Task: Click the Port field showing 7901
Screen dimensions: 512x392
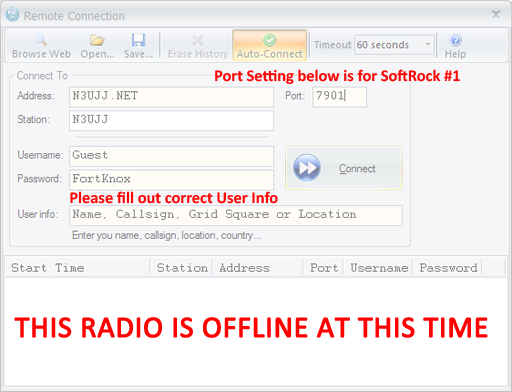Action: 339,97
